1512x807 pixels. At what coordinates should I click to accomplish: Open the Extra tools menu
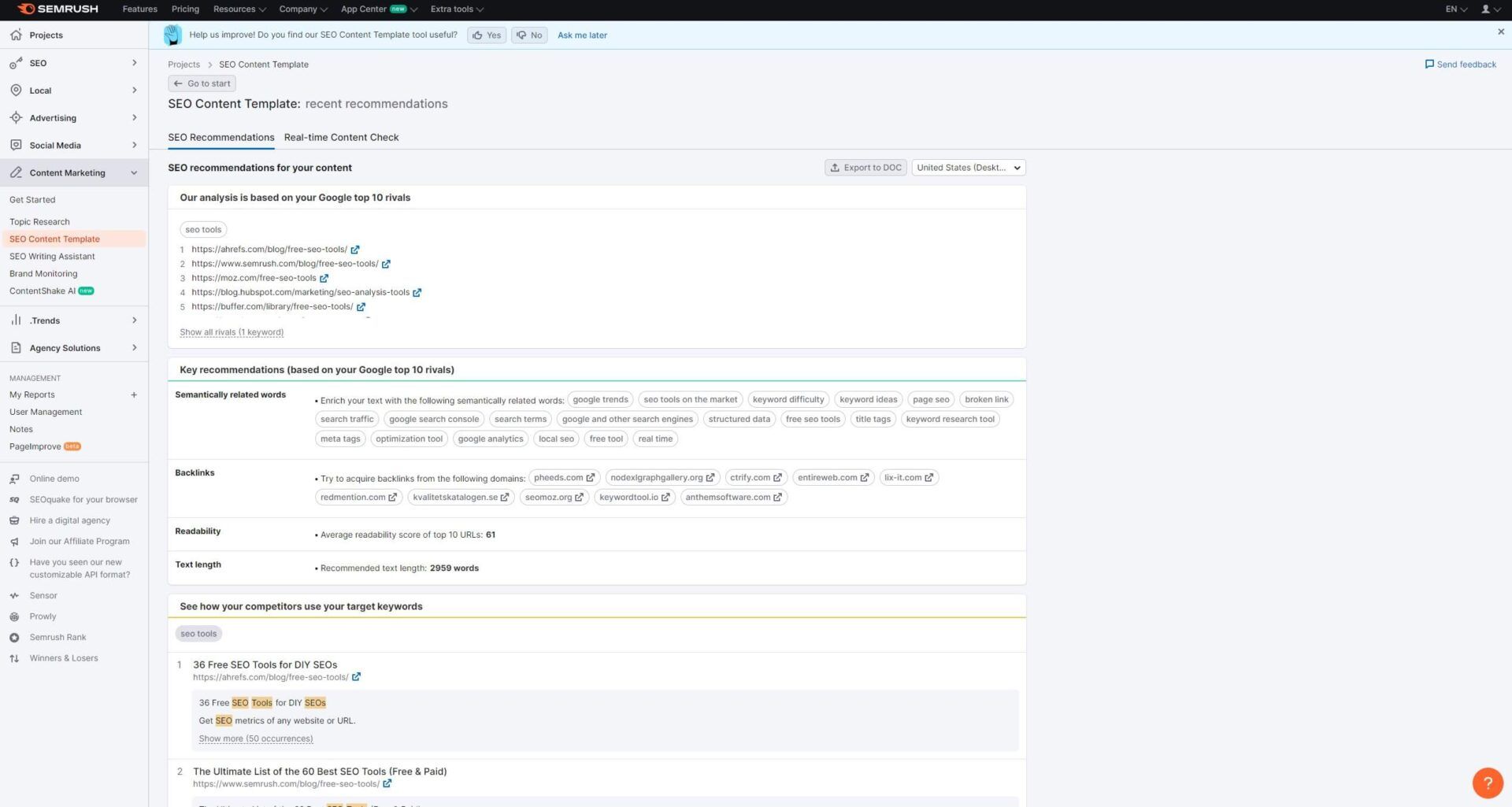click(457, 9)
